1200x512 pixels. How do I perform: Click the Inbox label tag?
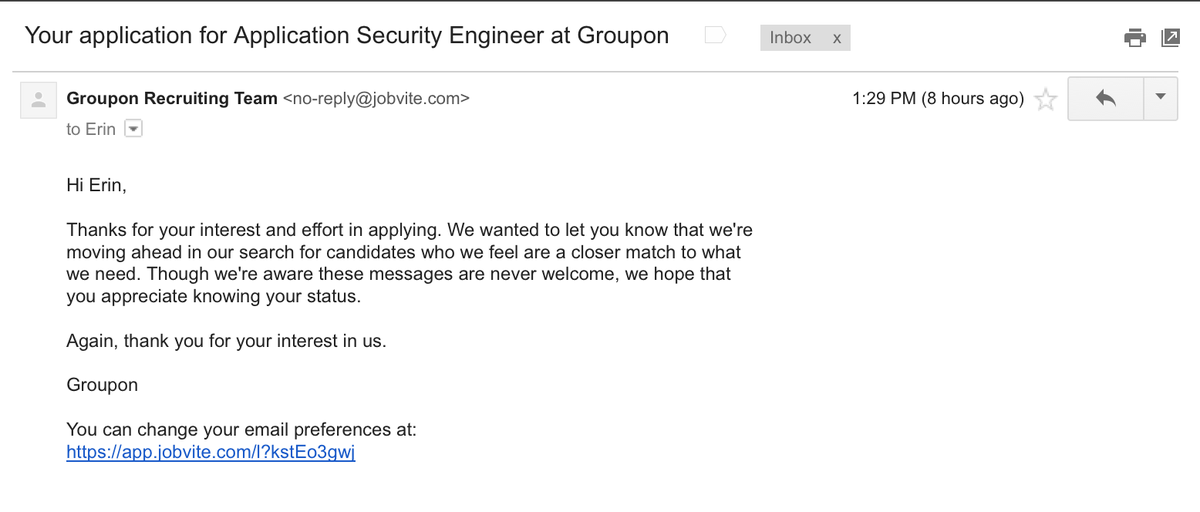[790, 37]
